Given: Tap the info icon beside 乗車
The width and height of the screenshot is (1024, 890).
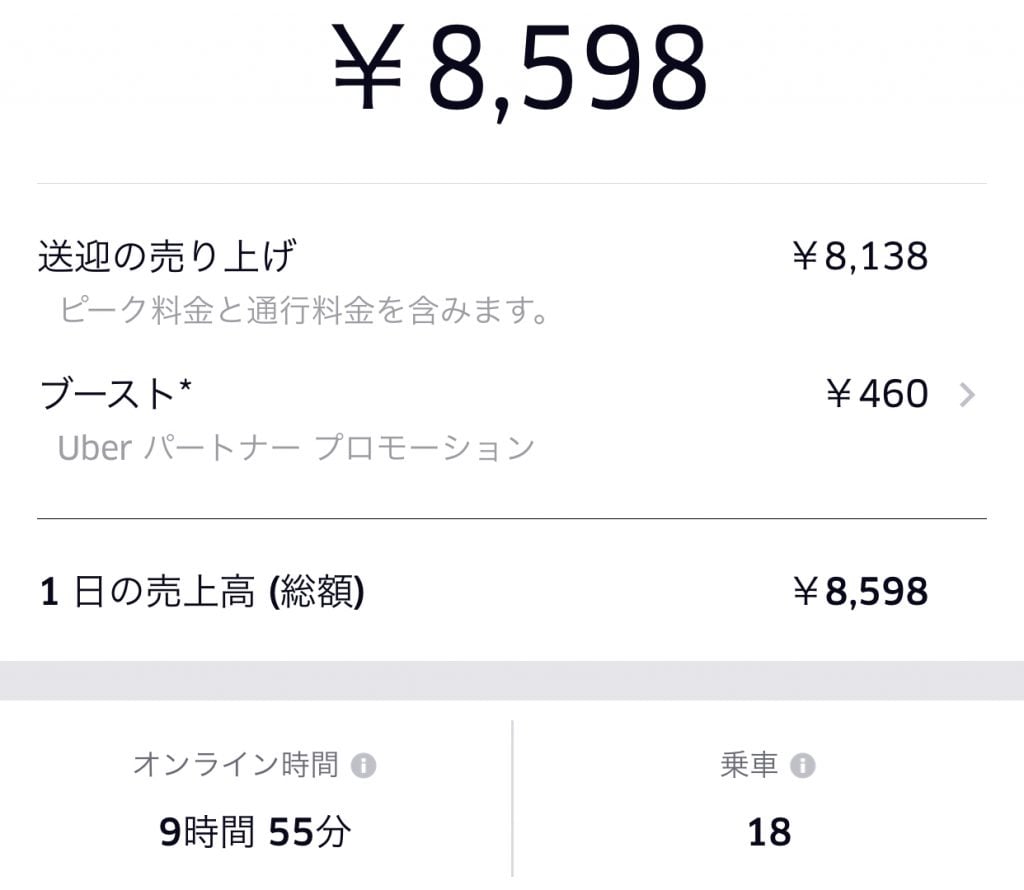Looking at the screenshot, I should [x=802, y=766].
